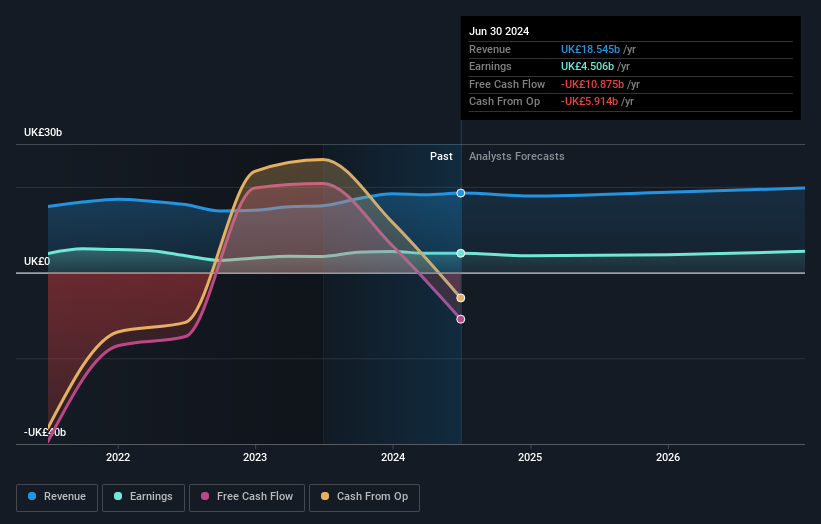
Task: Click the 2023 x-axis label
Action: click(255, 458)
